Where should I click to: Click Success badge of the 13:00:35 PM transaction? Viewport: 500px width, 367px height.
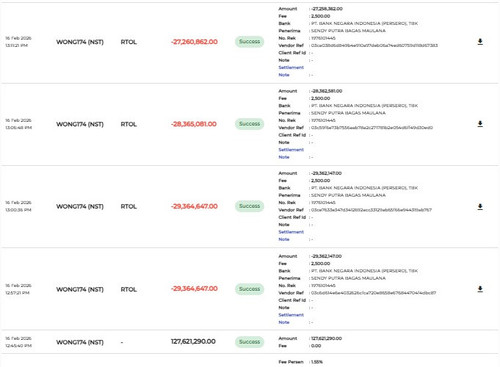tap(249, 206)
